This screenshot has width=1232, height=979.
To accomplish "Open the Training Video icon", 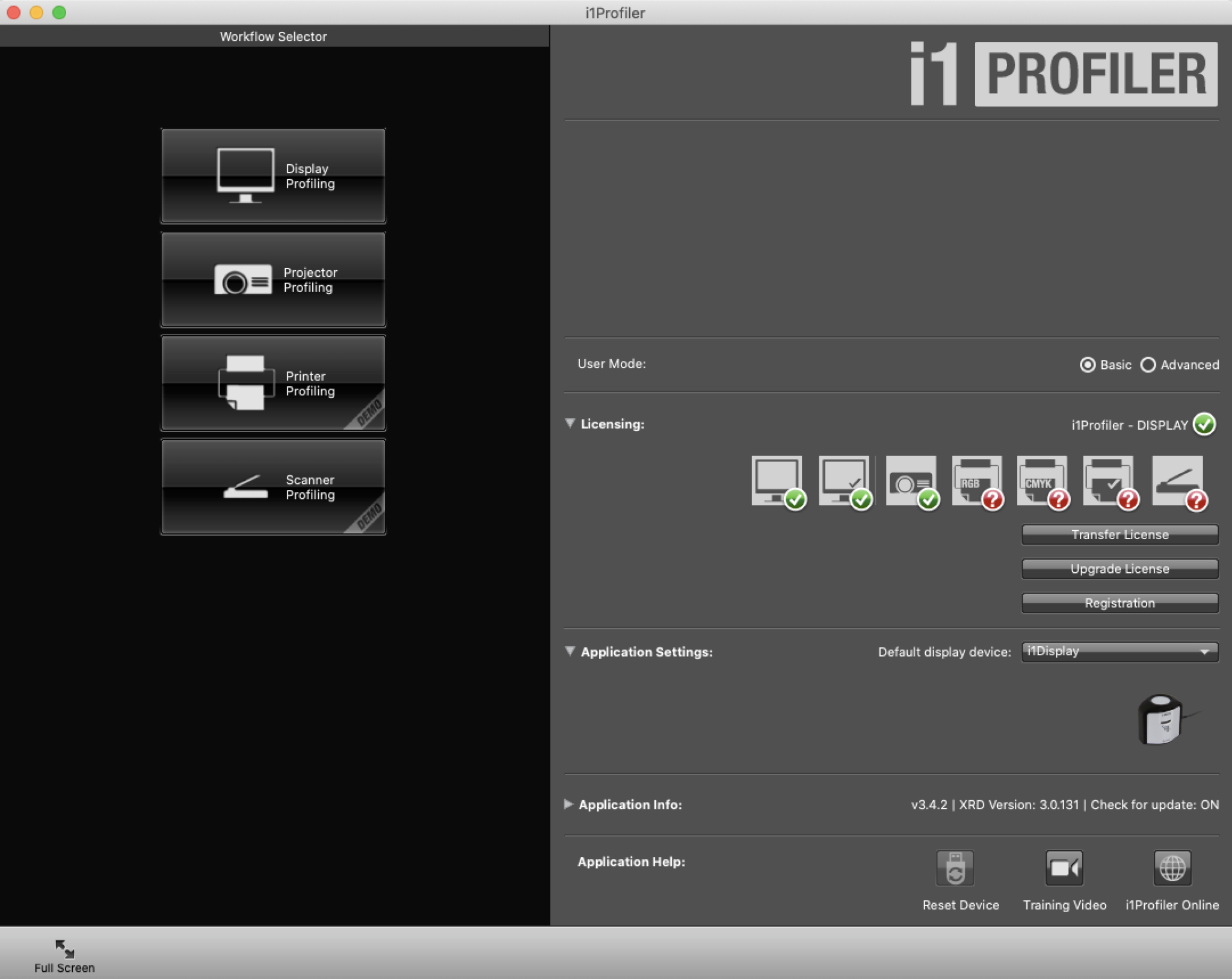I will 1064,868.
